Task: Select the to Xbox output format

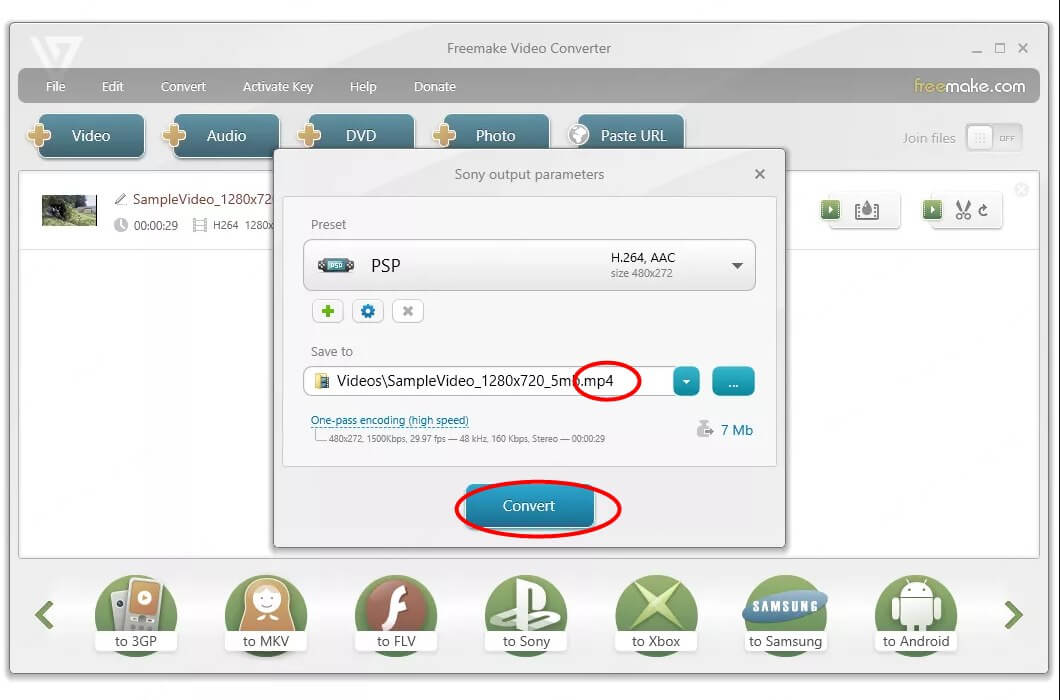Action: pyautogui.click(x=656, y=613)
